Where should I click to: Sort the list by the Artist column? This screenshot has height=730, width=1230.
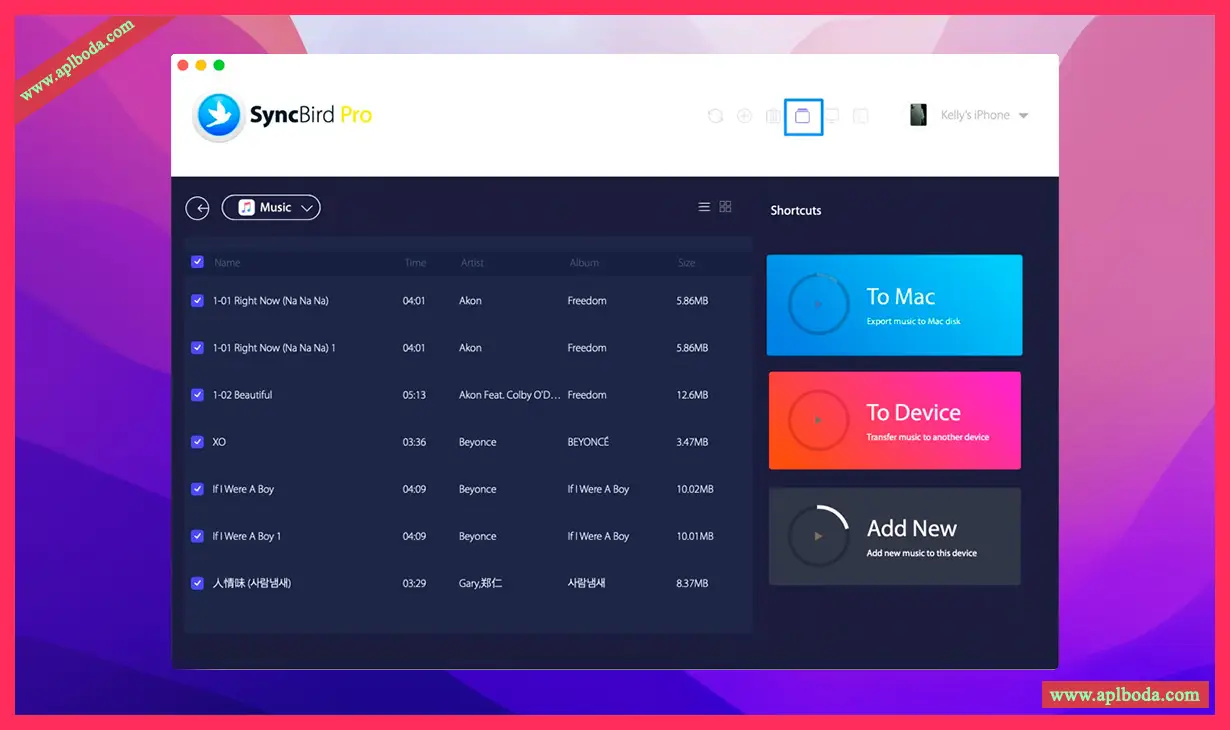472,263
